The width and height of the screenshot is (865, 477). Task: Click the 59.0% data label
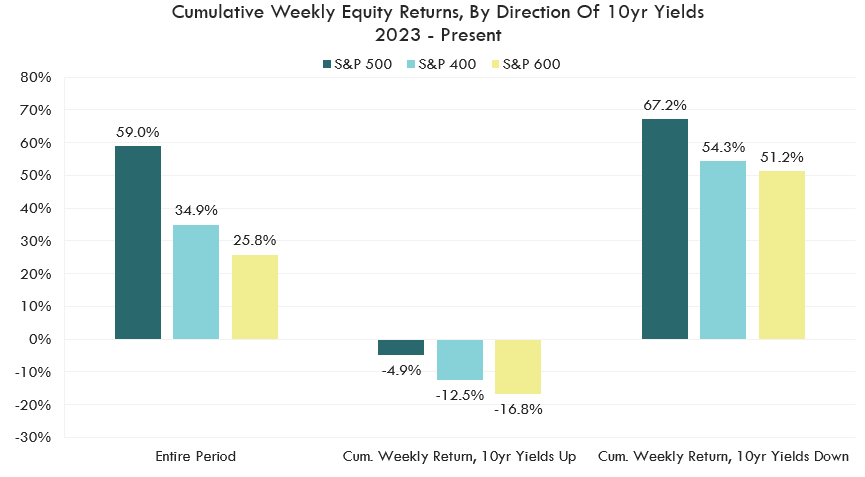[138, 131]
